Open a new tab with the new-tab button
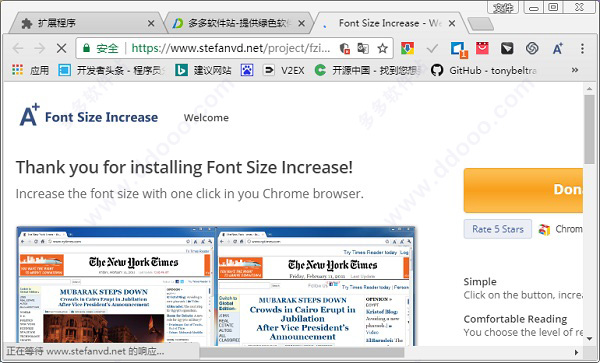The width and height of the screenshot is (600, 363). pos(481,24)
